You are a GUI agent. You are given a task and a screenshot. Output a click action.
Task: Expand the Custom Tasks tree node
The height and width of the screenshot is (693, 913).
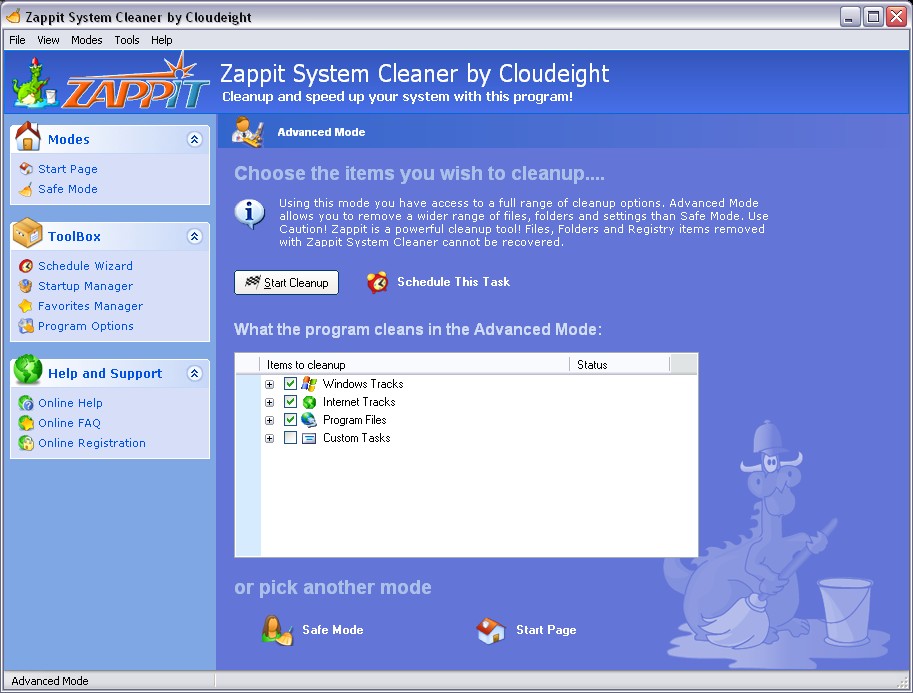pyautogui.click(x=269, y=439)
